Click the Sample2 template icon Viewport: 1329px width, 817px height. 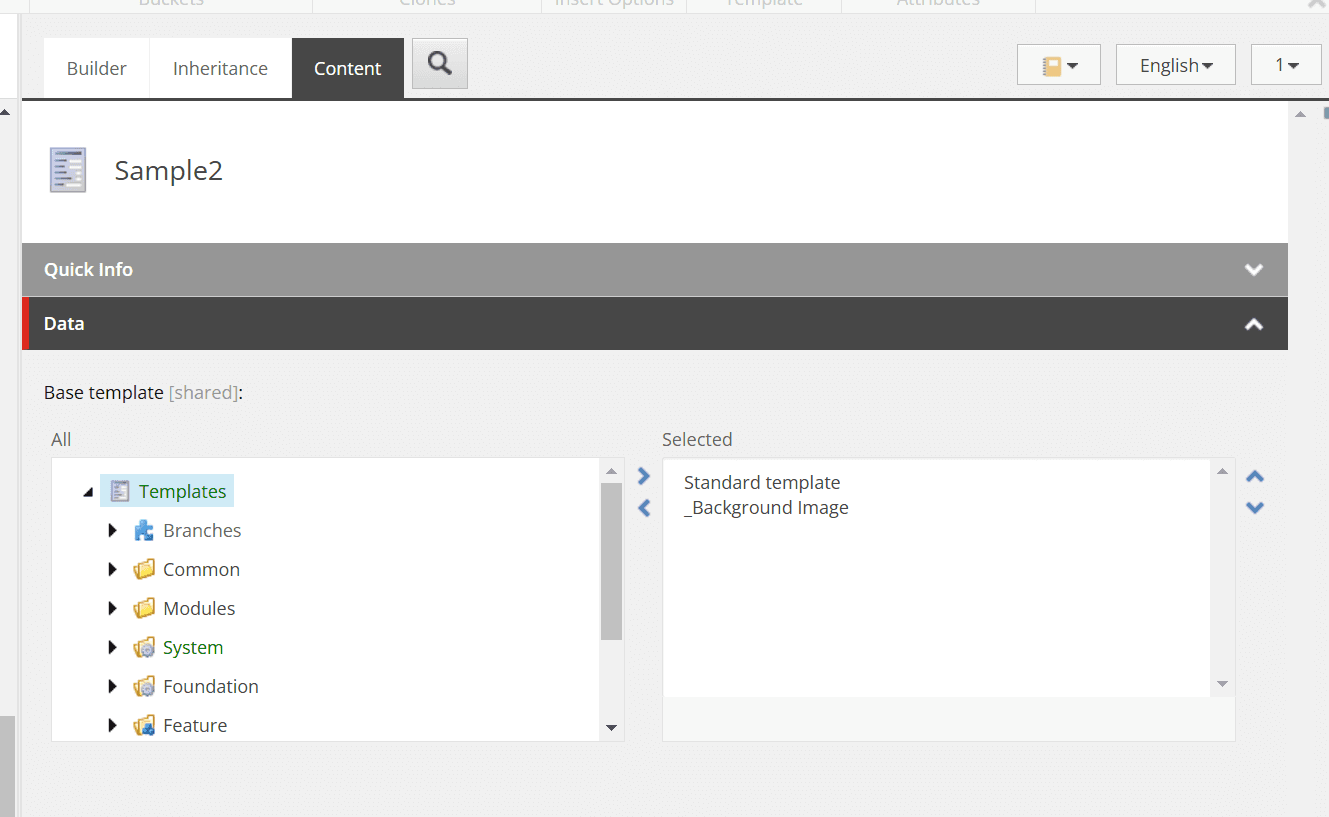coord(68,170)
